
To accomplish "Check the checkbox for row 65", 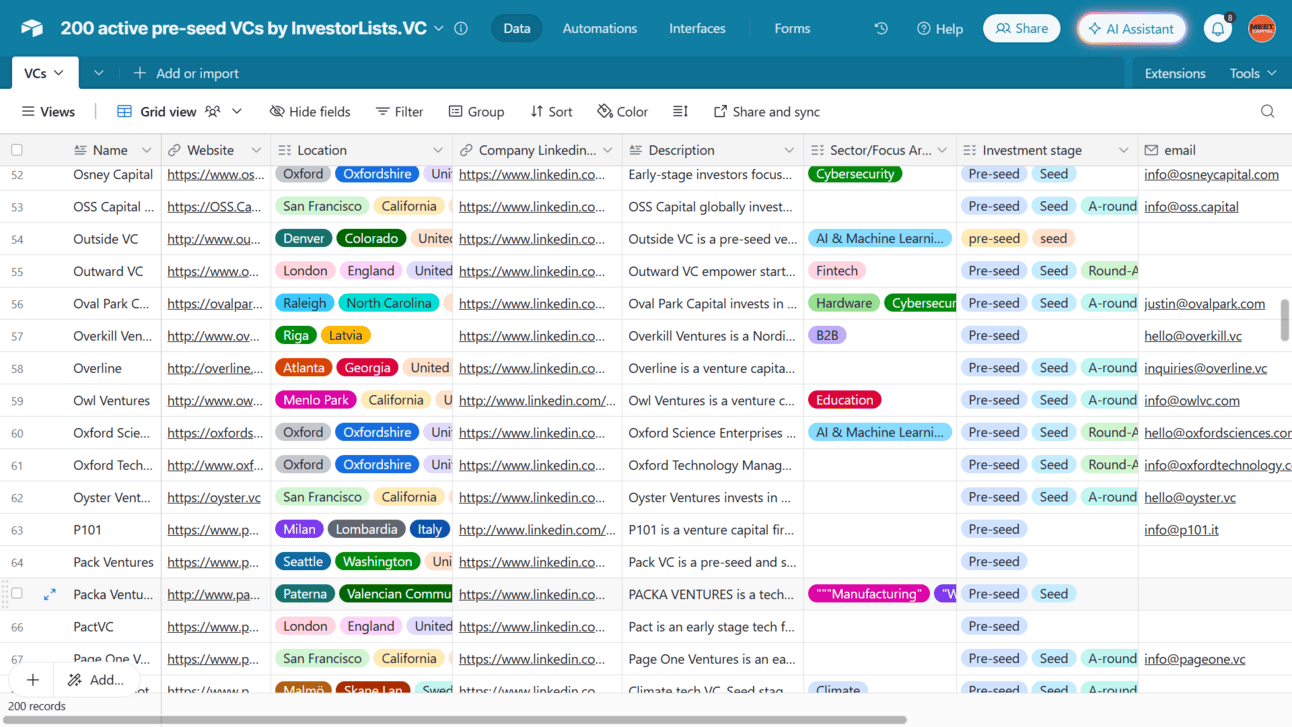I will click(x=17, y=593).
